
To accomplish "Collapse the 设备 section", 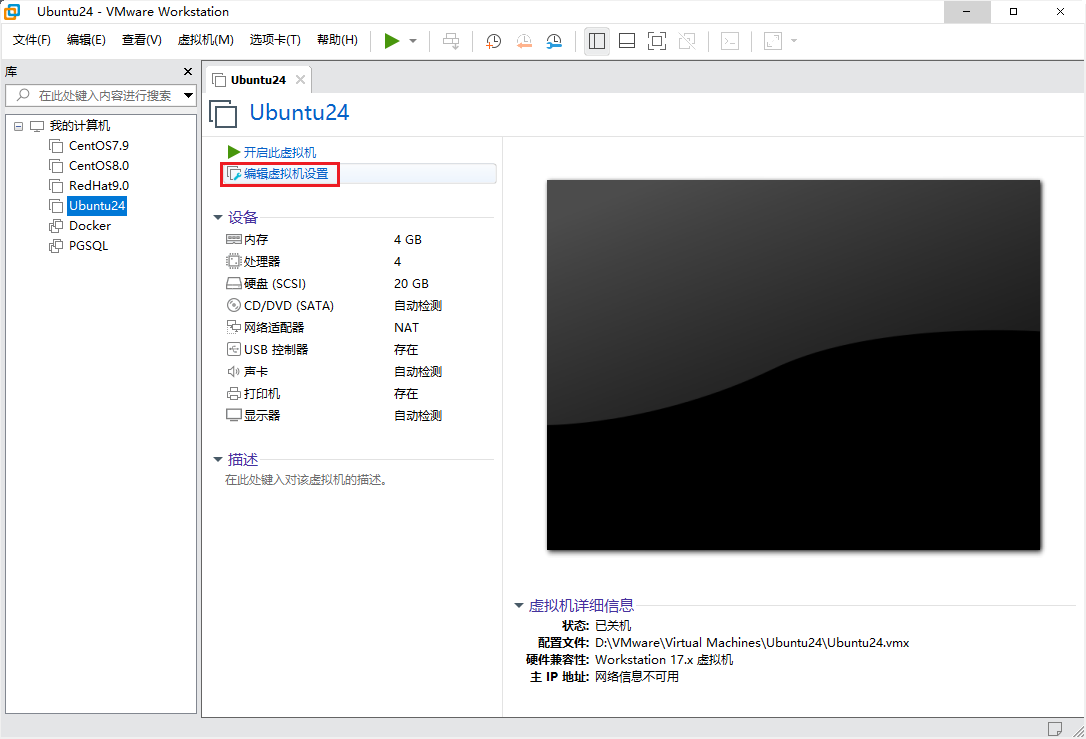I will (217, 217).
